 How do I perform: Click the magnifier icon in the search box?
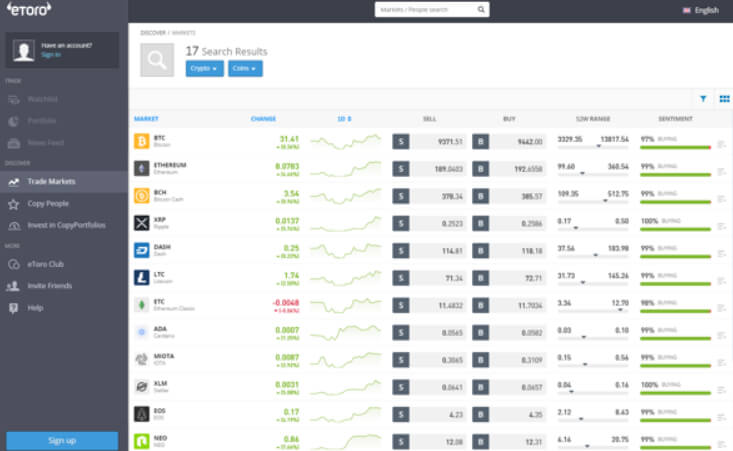pos(481,9)
